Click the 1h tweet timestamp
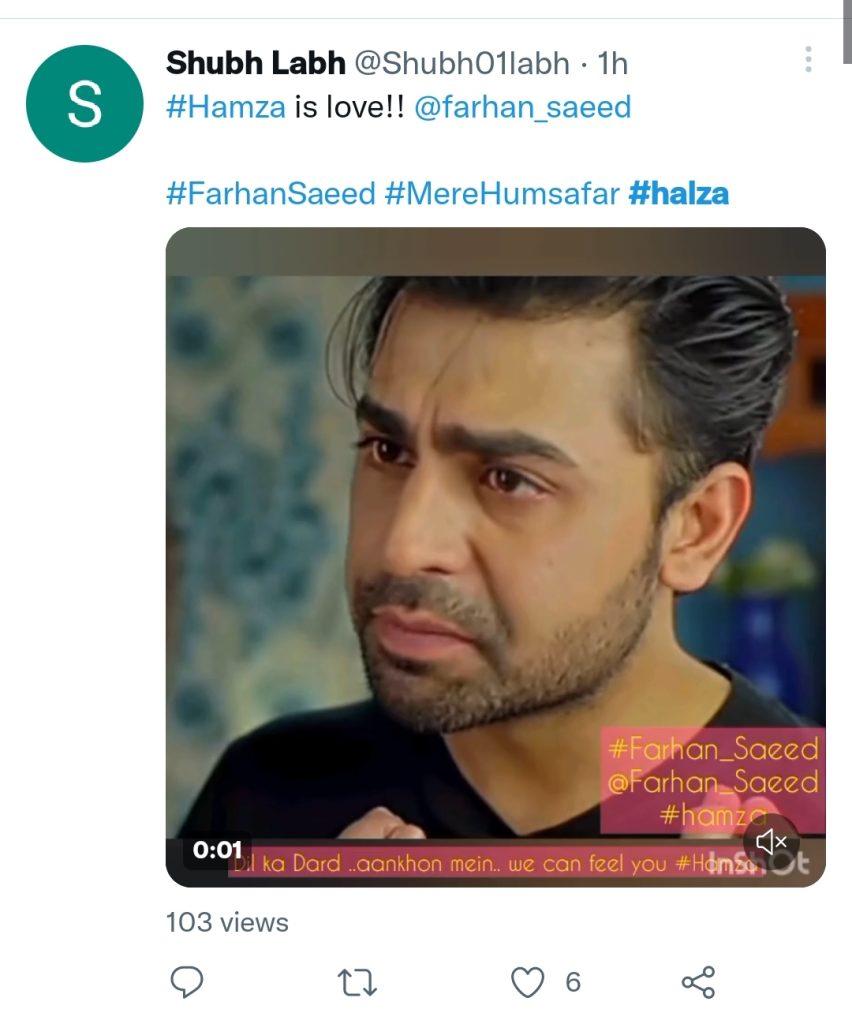The image size is (852, 1024). click(x=612, y=62)
